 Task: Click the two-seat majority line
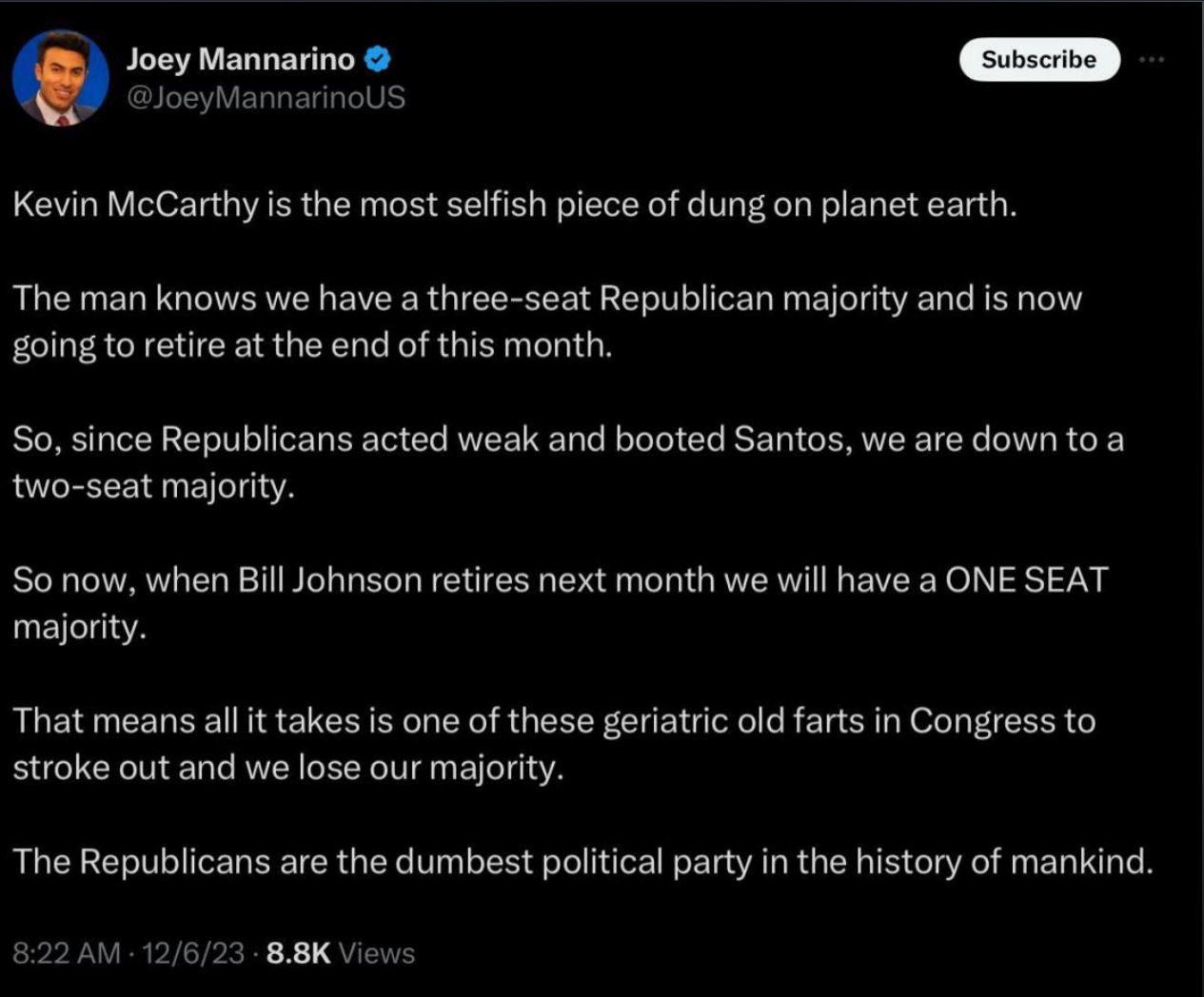153,486
